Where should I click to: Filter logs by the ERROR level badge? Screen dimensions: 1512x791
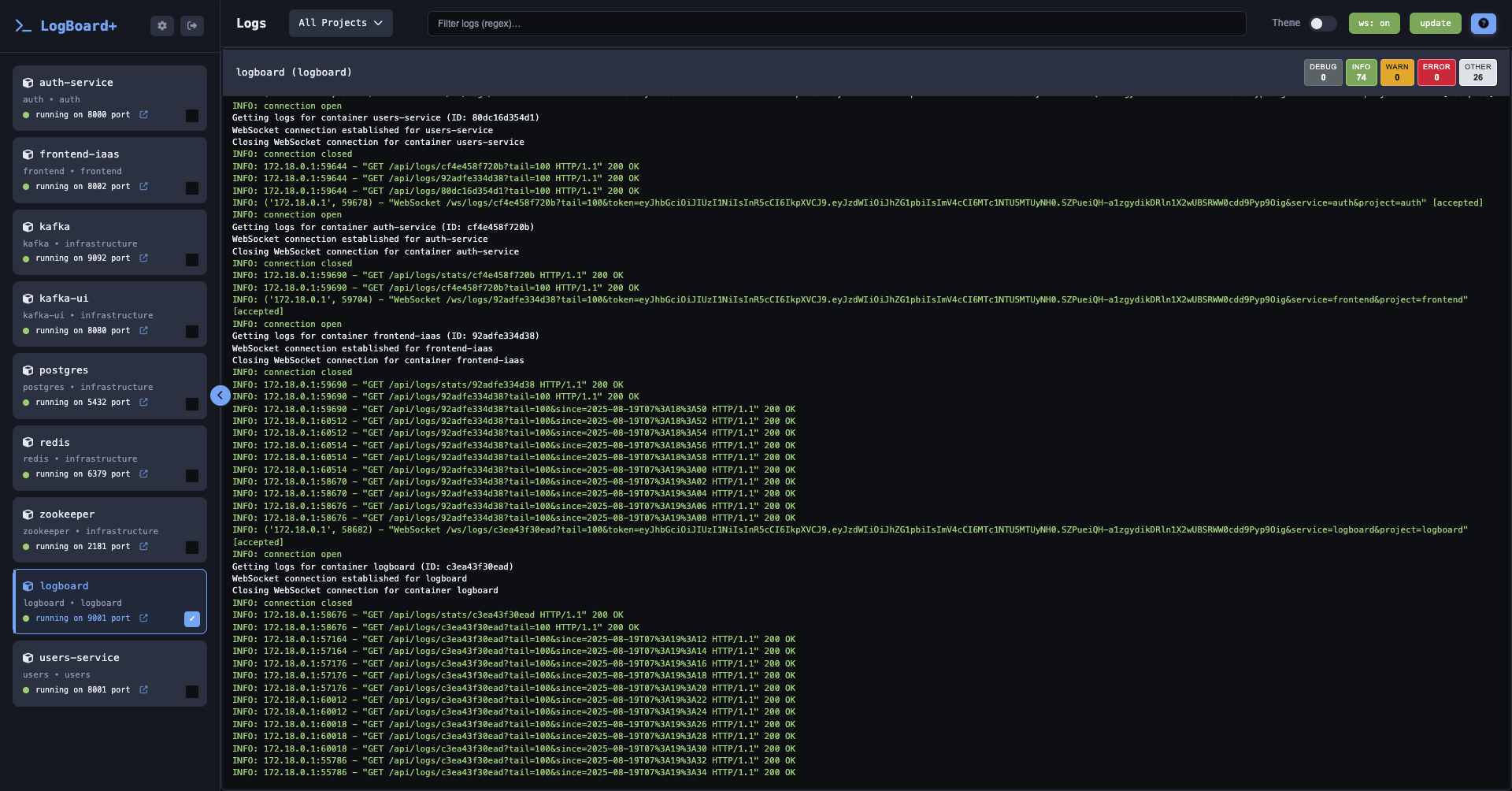pos(1436,72)
